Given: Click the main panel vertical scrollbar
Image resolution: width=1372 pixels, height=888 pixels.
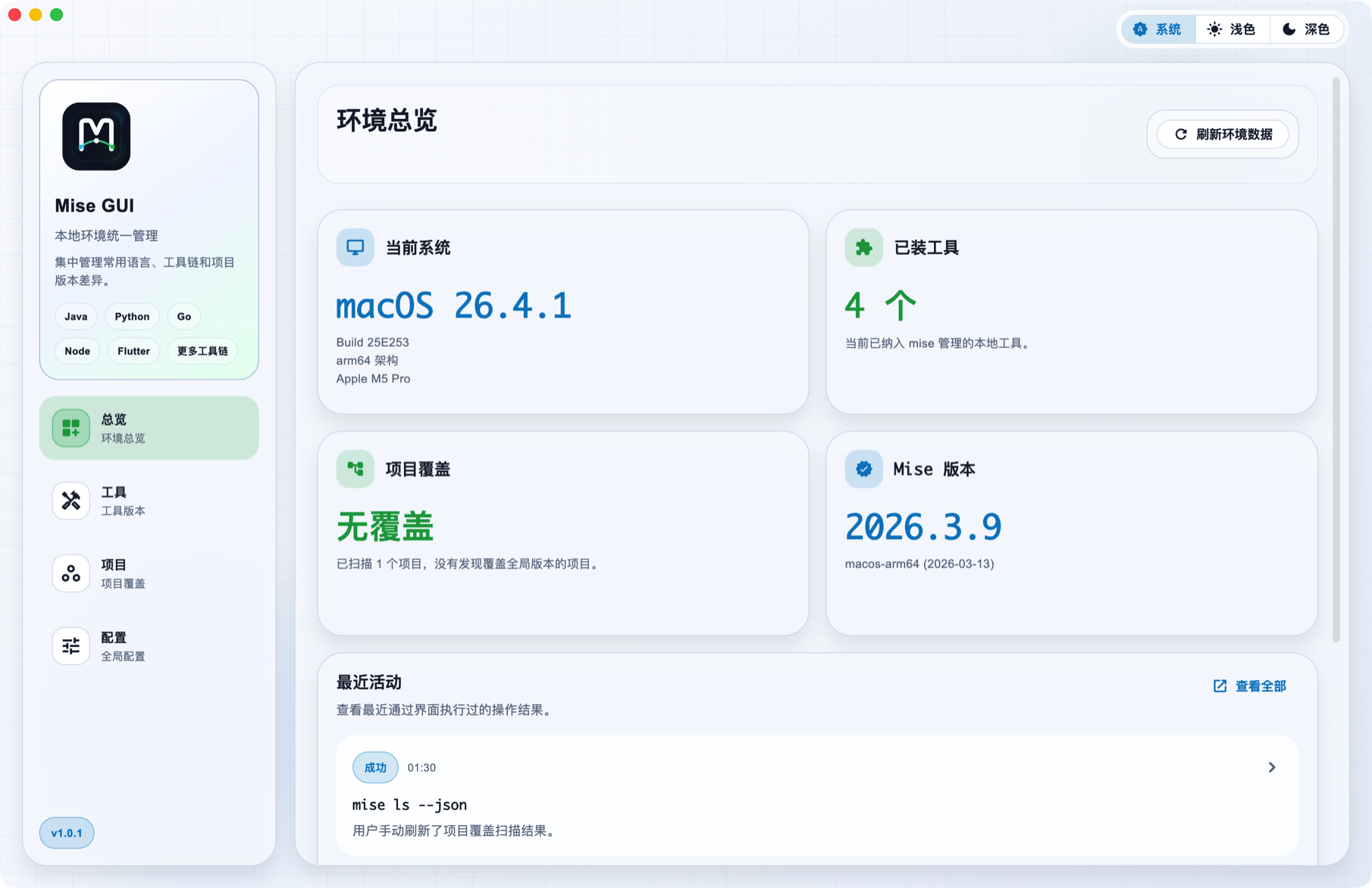Looking at the screenshot, I should (x=1336, y=359).
